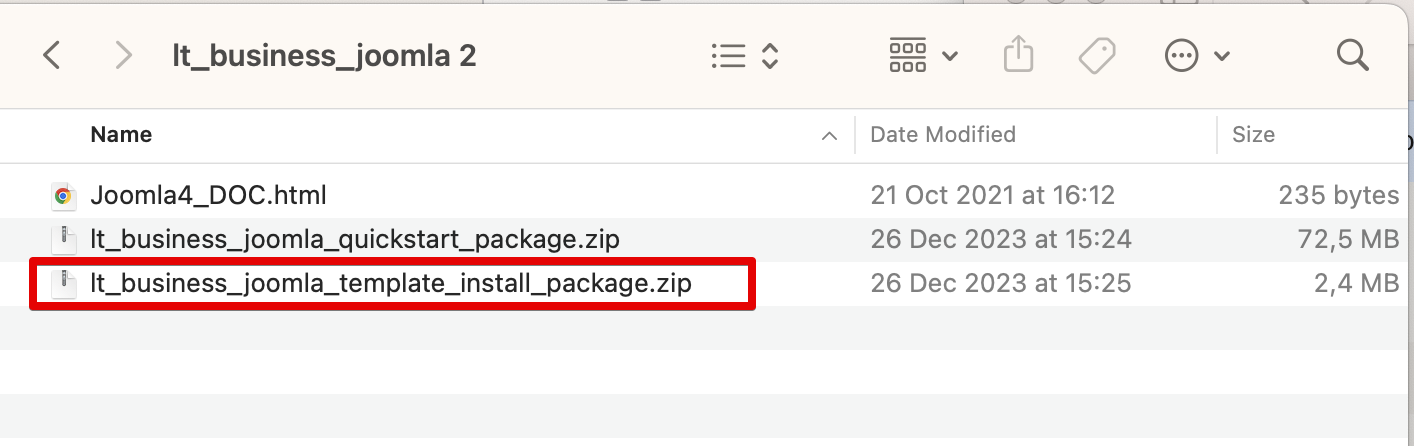Sort files by the Name column

pos(122,135)
